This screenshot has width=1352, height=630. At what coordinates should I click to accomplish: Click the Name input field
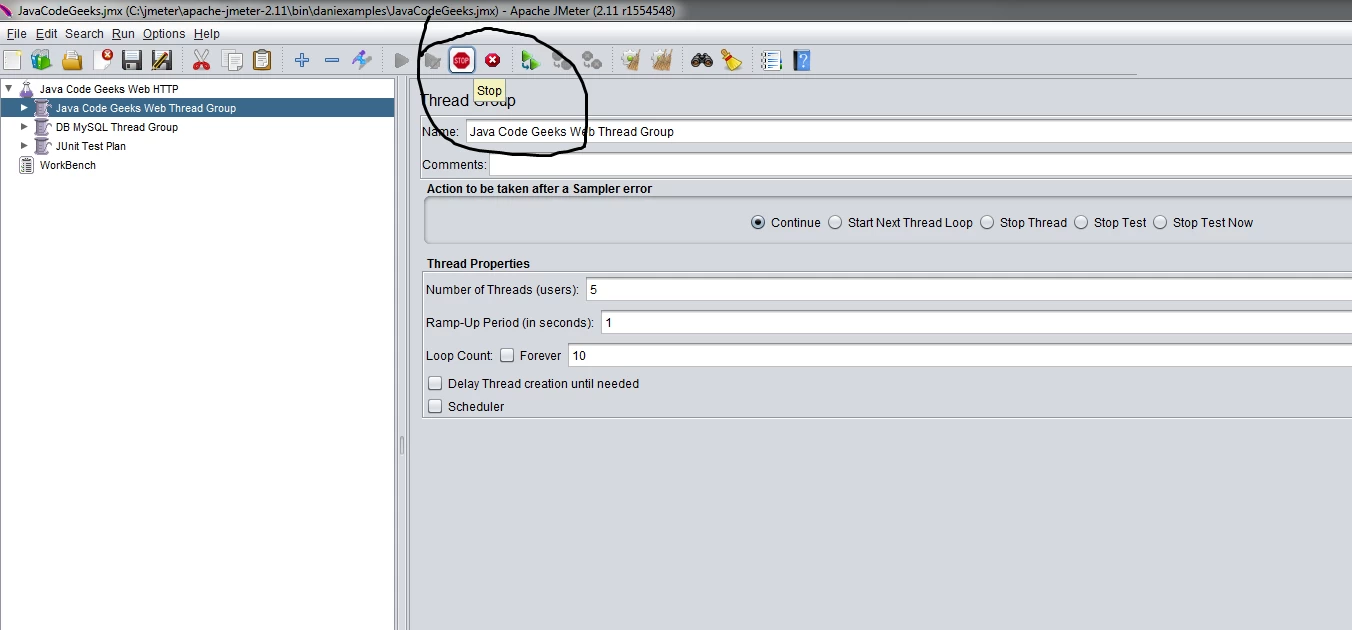pos(908,131)
